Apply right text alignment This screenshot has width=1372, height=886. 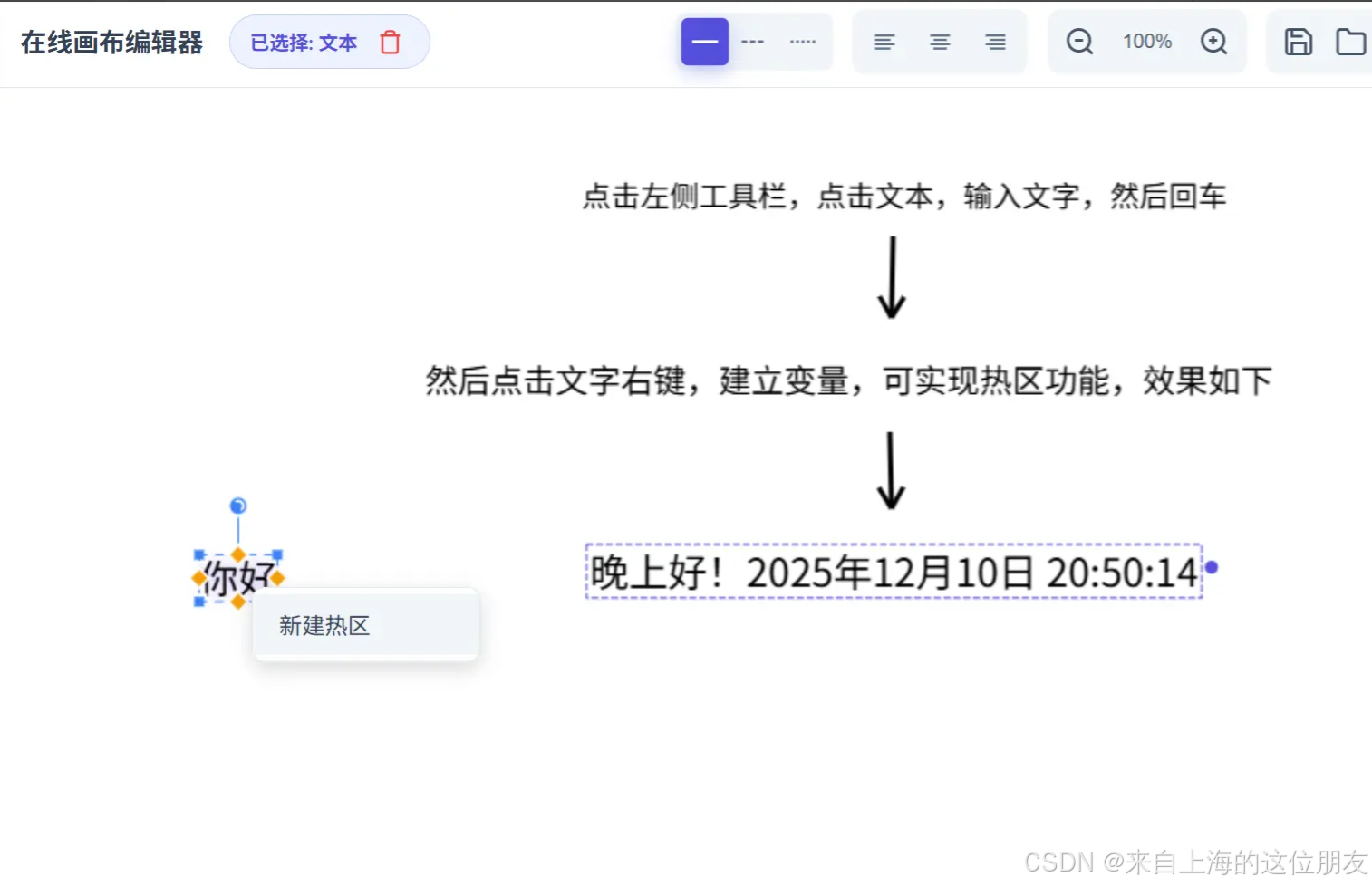pyautogui.click(x=995, y=42)
